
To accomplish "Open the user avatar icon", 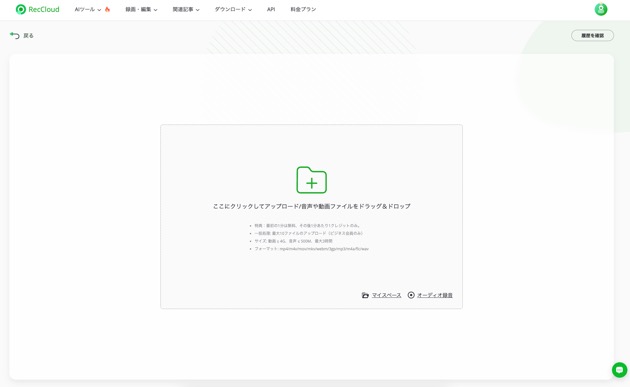I will coord(601,9).
